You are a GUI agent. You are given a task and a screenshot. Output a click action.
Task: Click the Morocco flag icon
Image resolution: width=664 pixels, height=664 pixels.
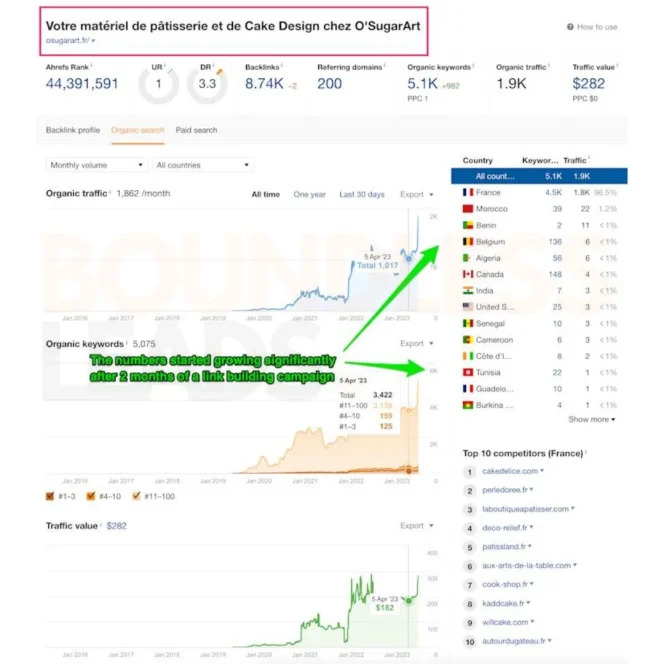pos(468,209)
